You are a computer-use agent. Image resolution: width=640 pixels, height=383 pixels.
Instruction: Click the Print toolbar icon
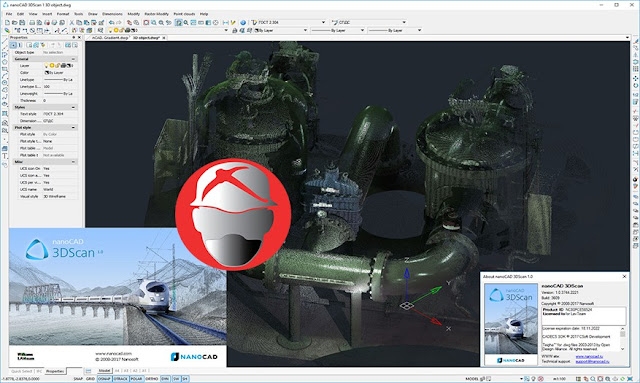pyautogui.click(x=32, y=22)
